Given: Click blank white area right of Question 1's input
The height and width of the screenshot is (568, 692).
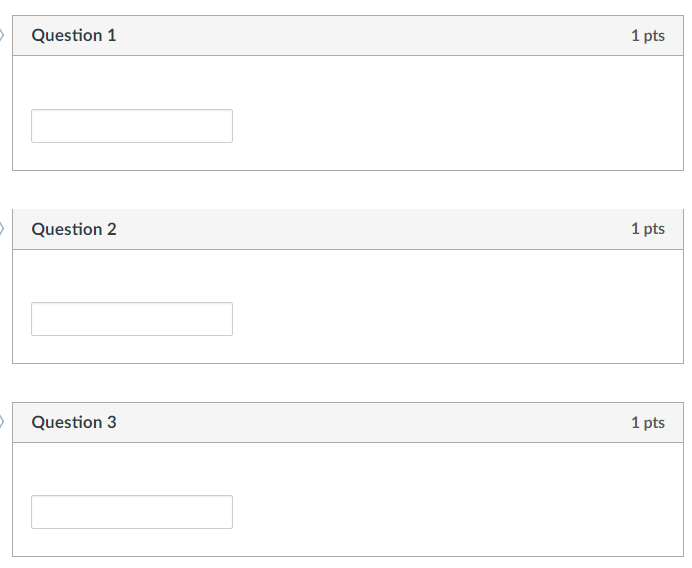Looking at the screenshot, I should [450, 126].
